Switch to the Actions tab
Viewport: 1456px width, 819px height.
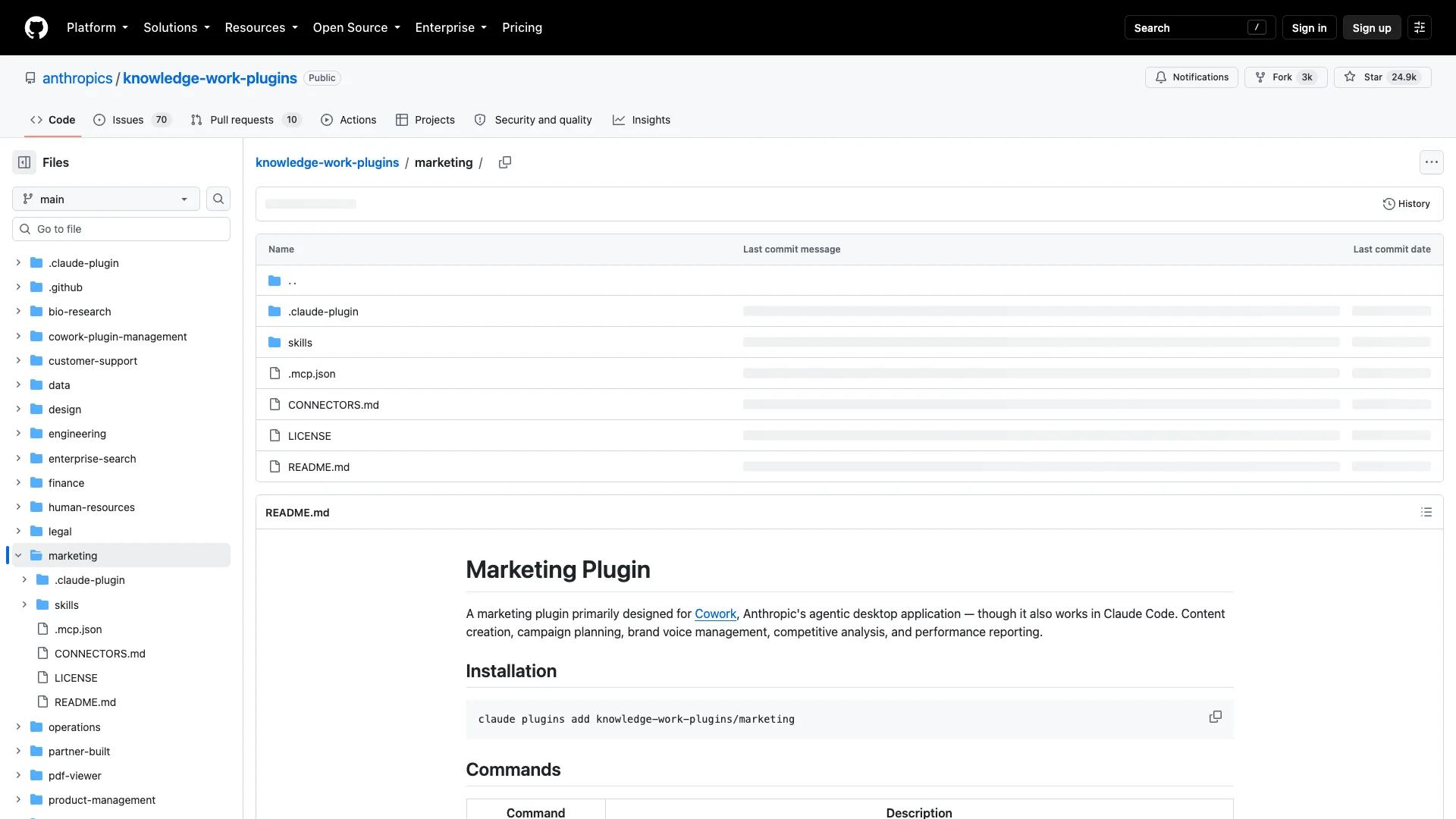point(348,120)
